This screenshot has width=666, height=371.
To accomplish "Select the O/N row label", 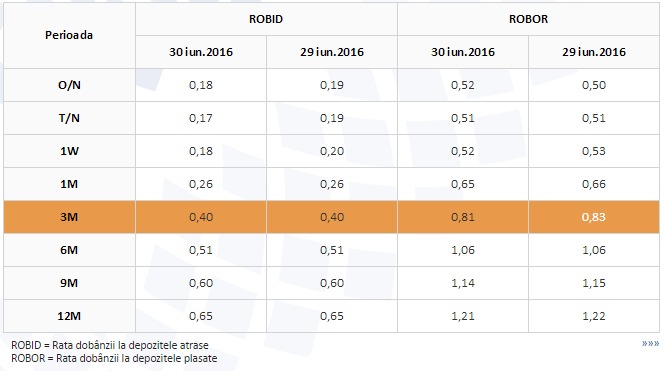I will (69, 85).
